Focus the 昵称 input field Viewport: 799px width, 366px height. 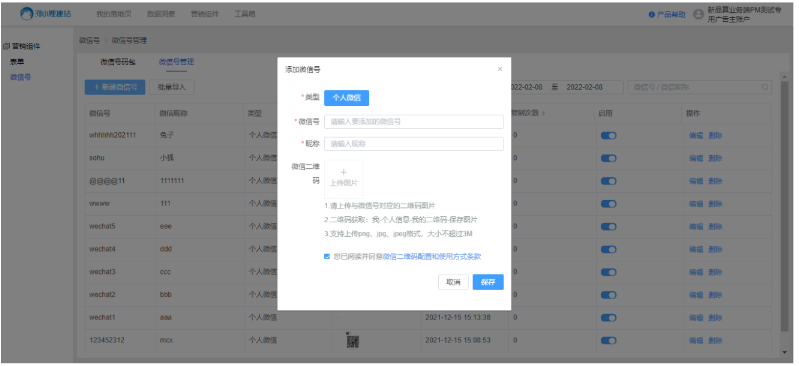414,144
